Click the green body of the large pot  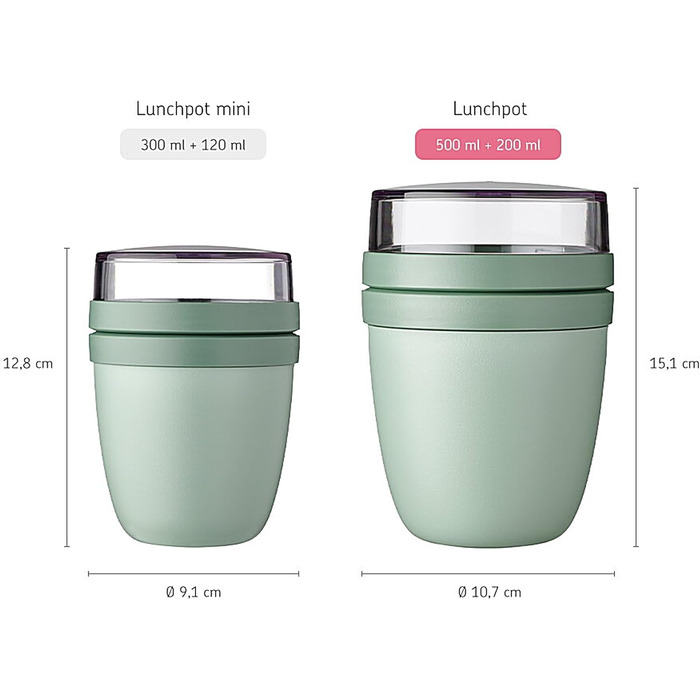[488, 438]
